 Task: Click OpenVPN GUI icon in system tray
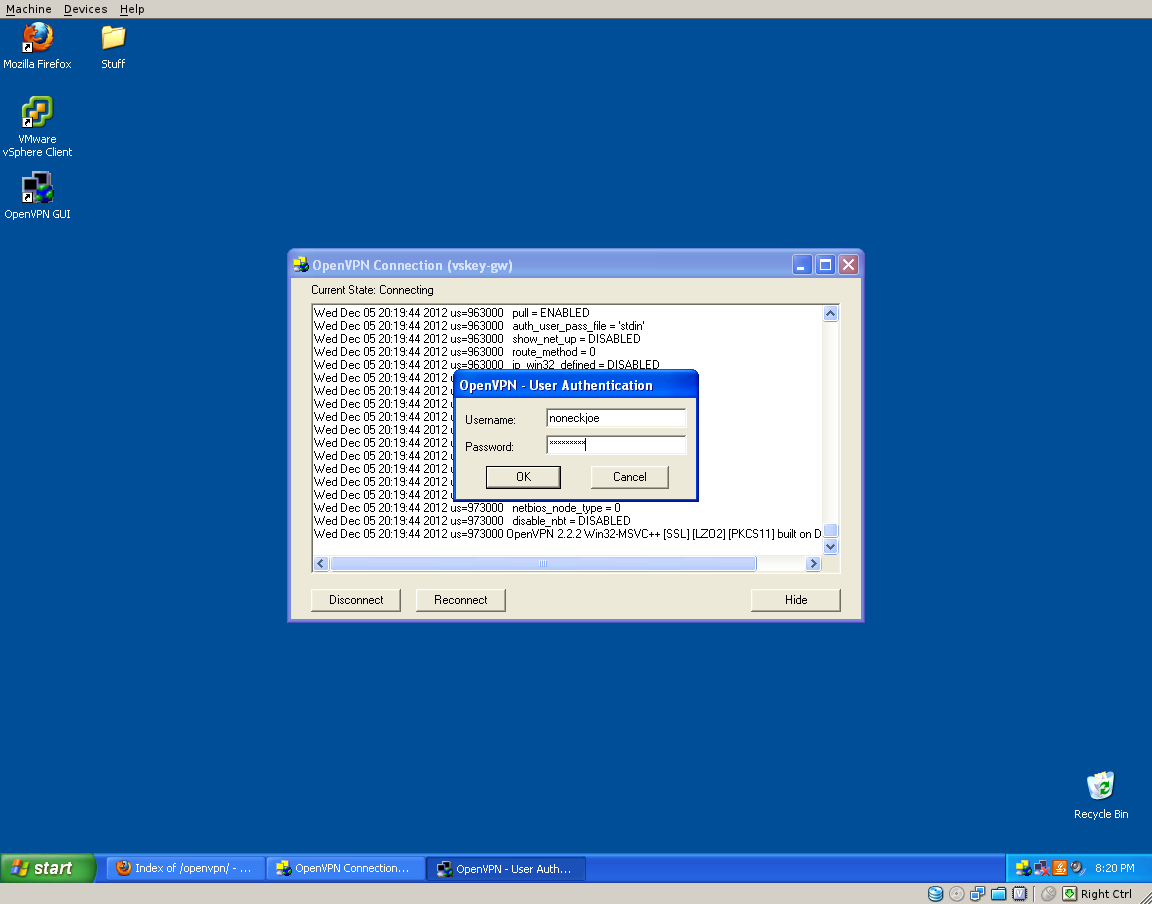(x=1023, y=868)
